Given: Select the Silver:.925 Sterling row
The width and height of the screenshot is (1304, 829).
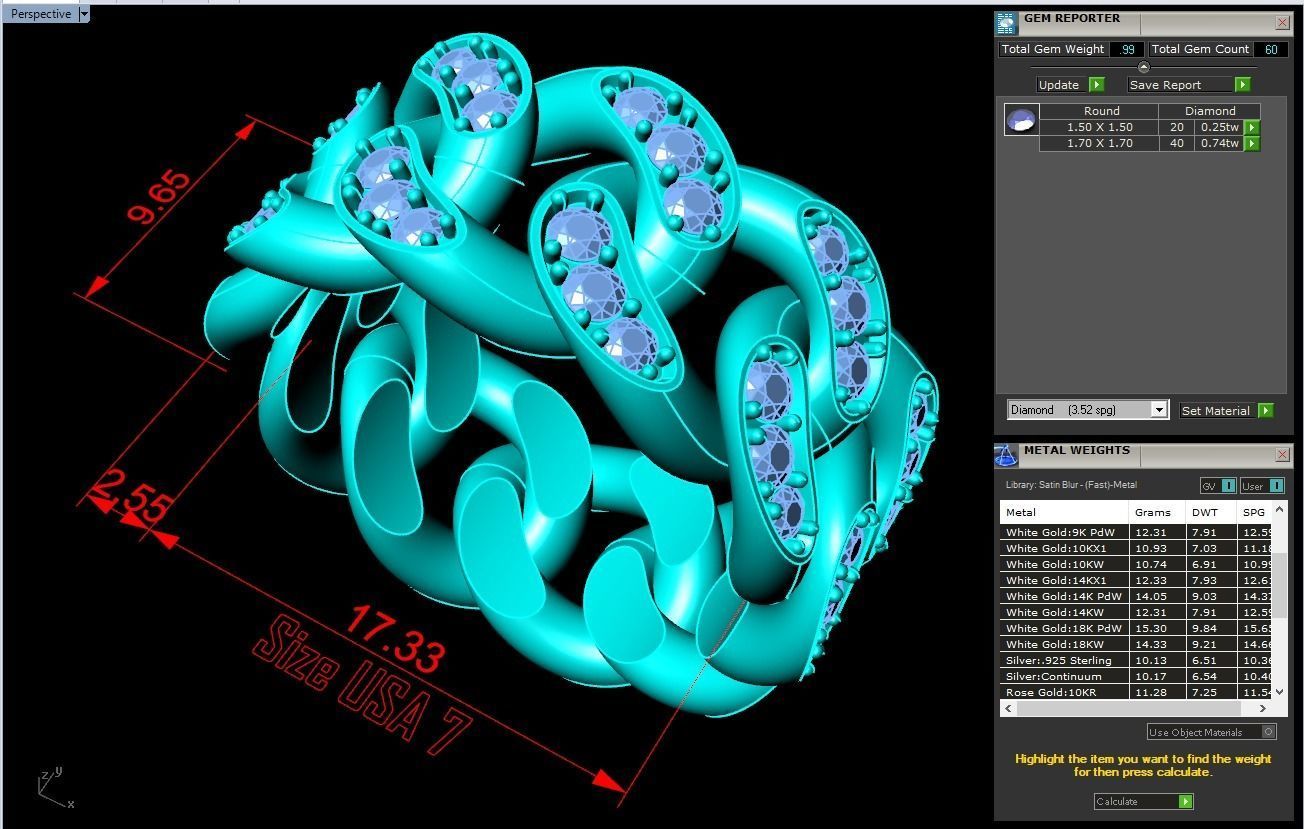Looking at the screenshot, I should pyautogui.click(x=1136, y=660).
